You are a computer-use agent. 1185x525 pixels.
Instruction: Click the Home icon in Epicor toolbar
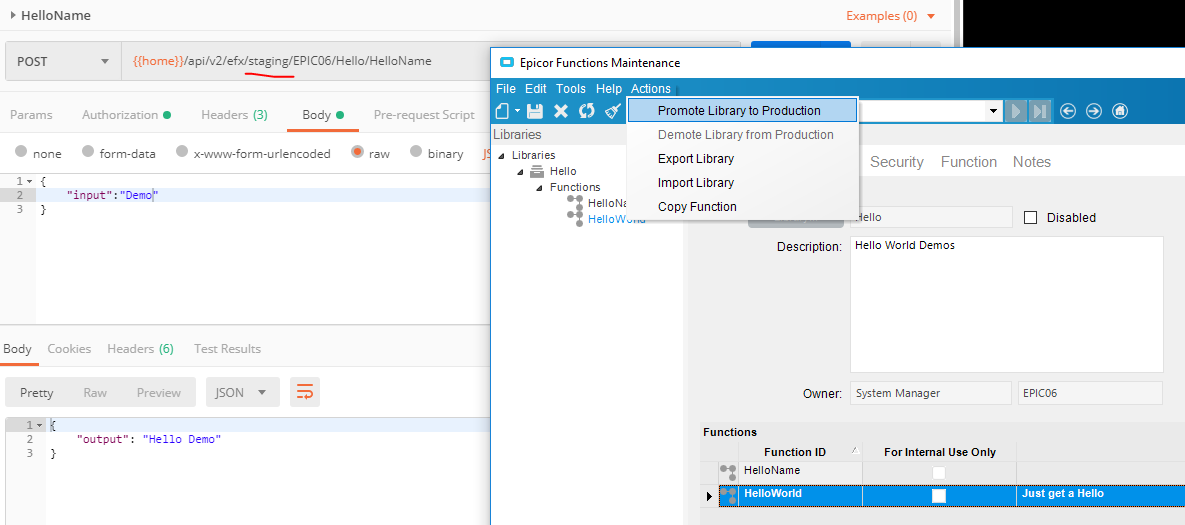point(1120,111)
